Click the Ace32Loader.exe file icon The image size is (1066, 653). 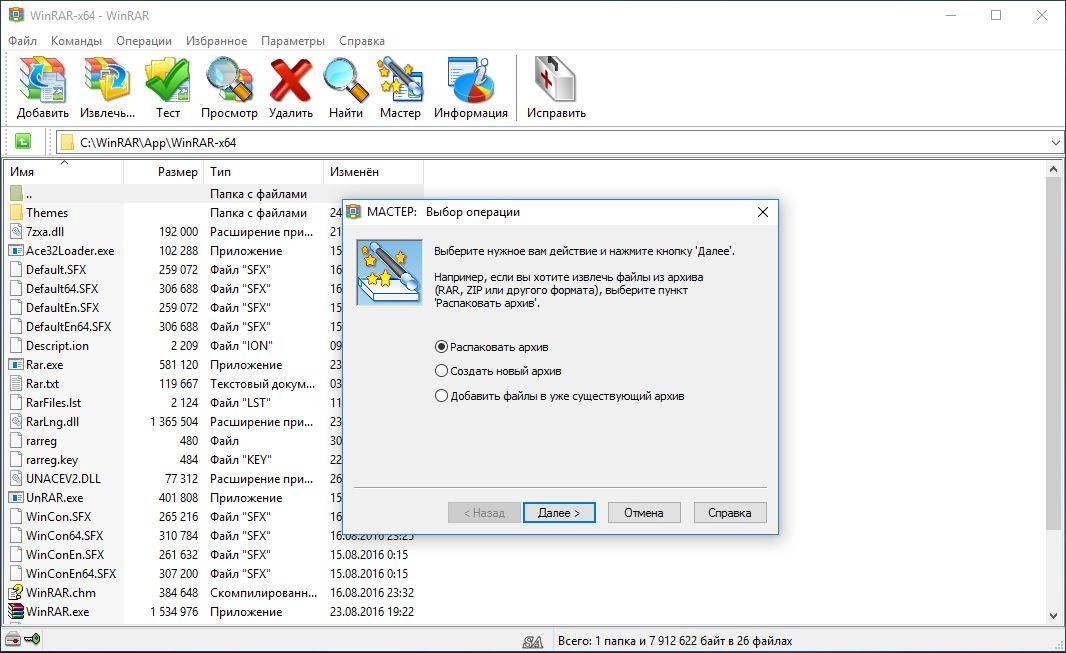pos(16,251)
